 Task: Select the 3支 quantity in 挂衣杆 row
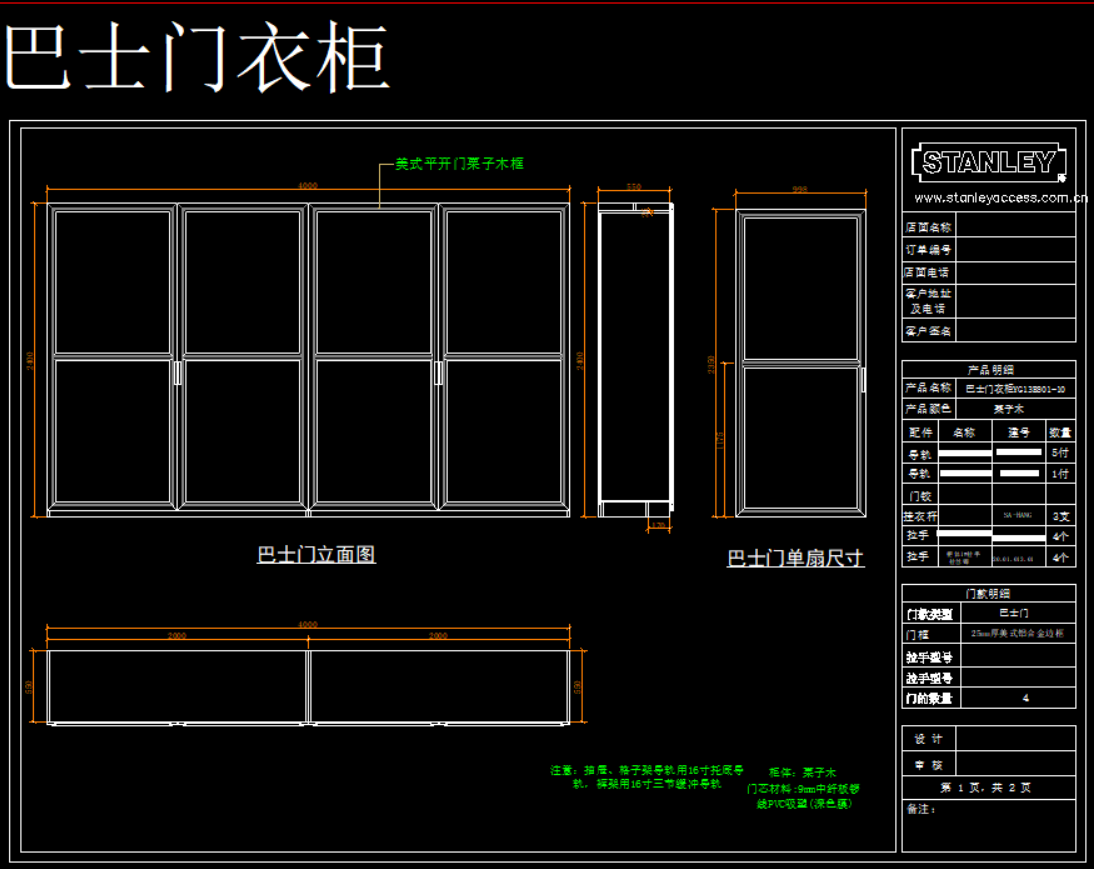pos(1061,516)
